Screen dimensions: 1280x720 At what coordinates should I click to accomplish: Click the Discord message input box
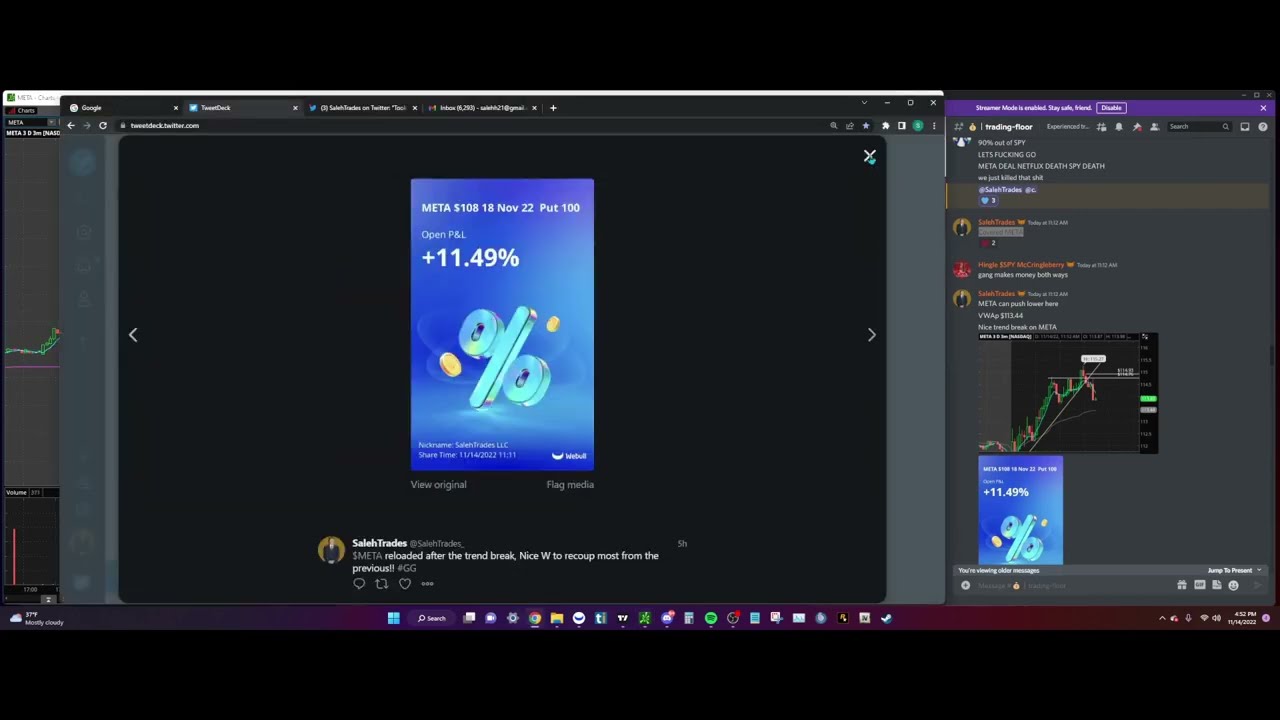tap(1070, 586)
